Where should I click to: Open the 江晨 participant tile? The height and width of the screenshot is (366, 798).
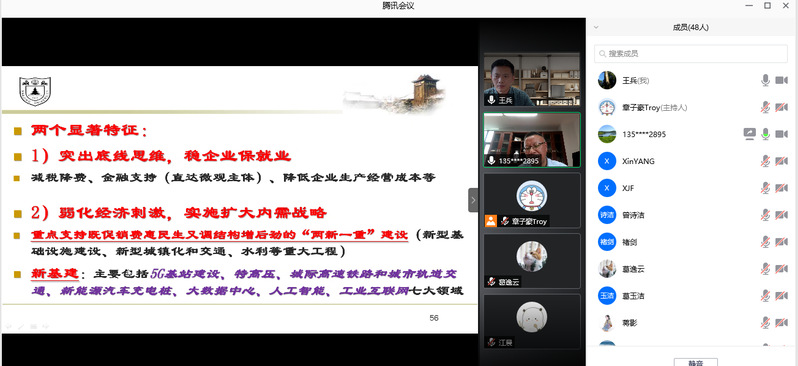click(x=532, y=322)
